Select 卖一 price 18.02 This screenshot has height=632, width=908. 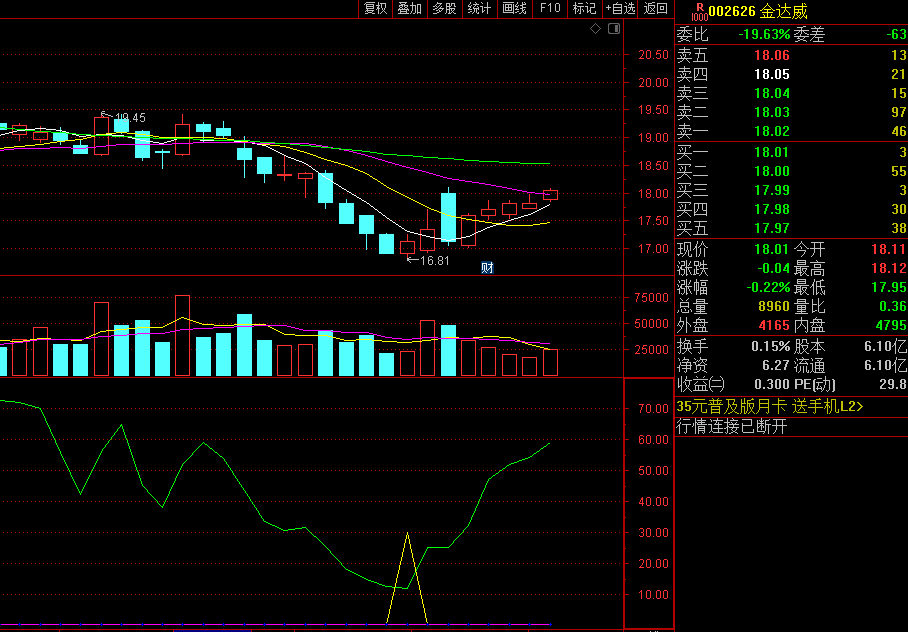(772, 131)
